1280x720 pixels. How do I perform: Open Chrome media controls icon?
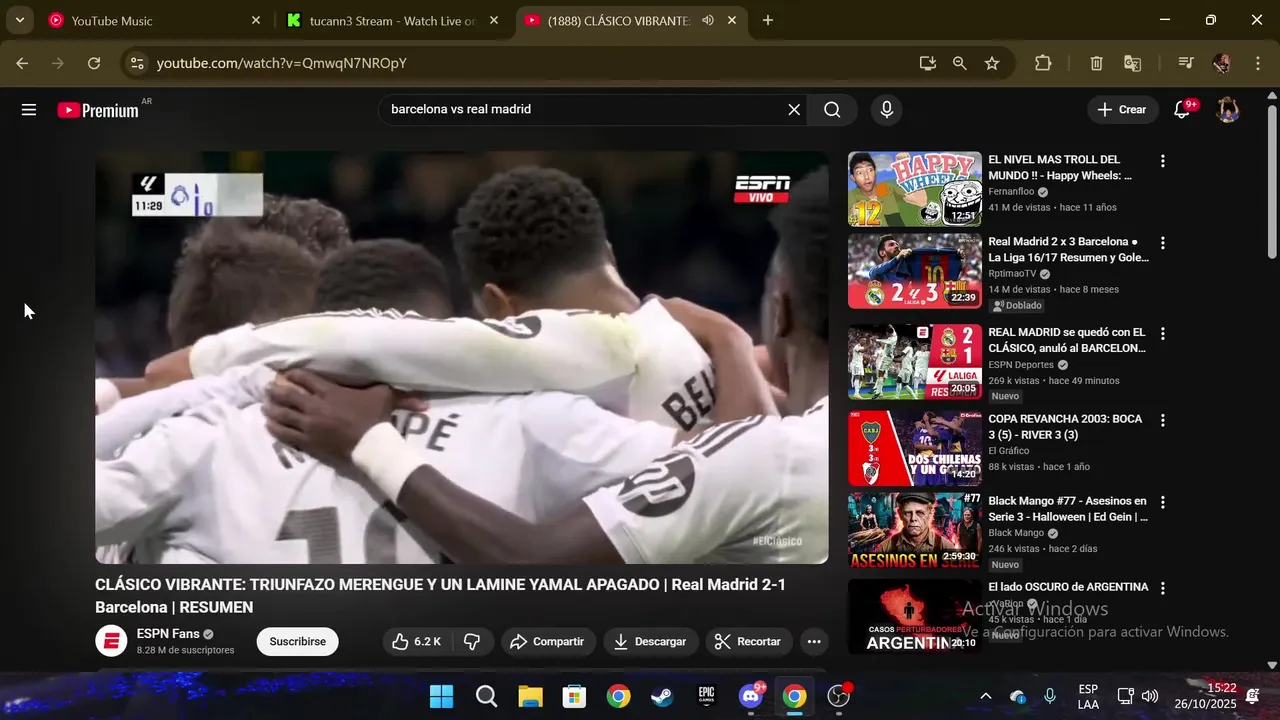[1186, 63]
